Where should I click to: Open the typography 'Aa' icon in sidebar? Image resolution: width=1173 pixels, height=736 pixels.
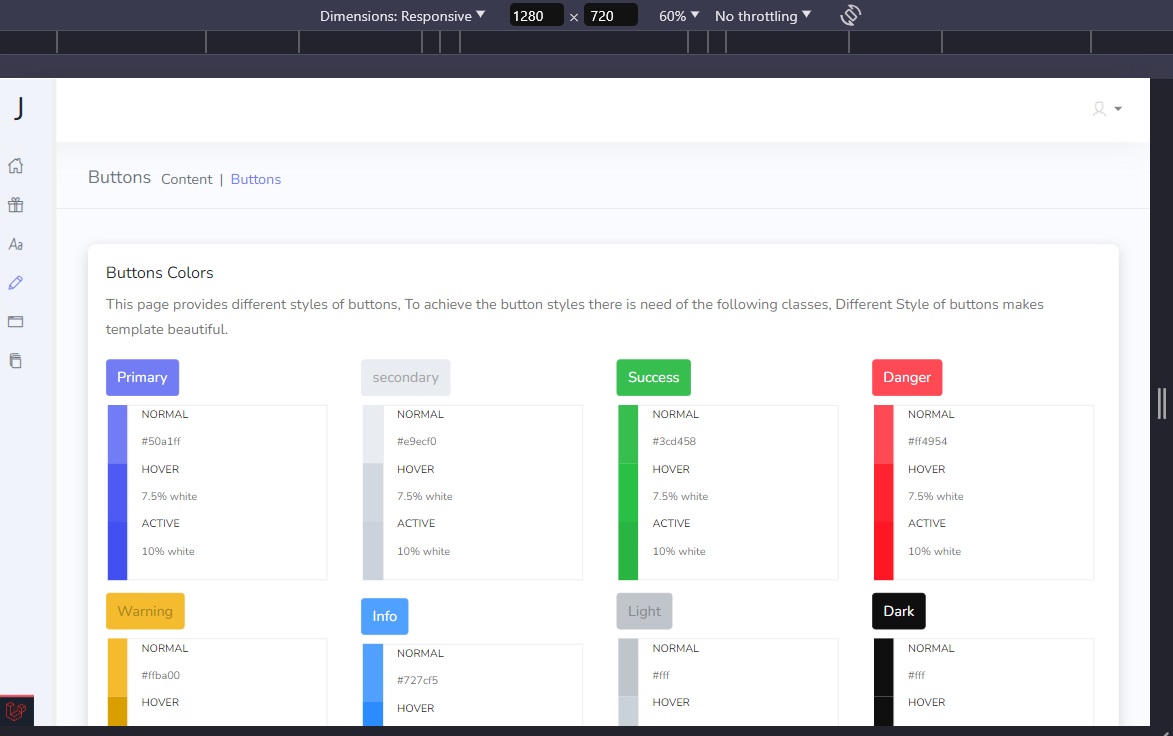pos(16,244)
